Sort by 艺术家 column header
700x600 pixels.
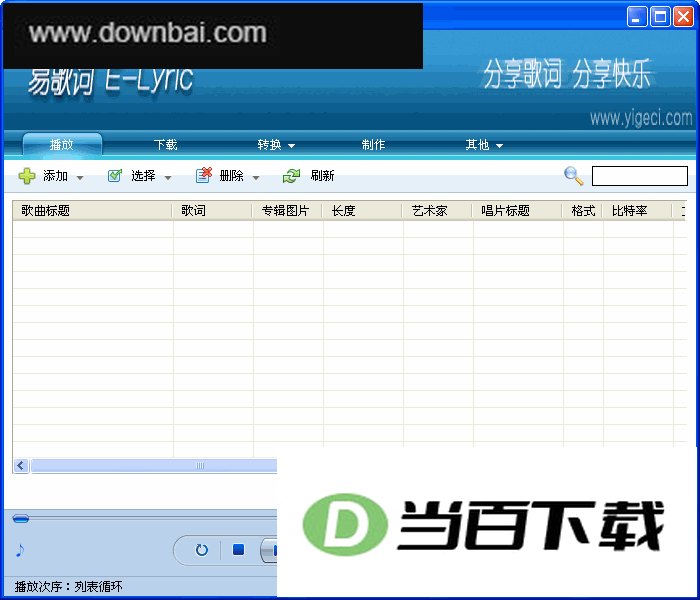tap(438, 210)
